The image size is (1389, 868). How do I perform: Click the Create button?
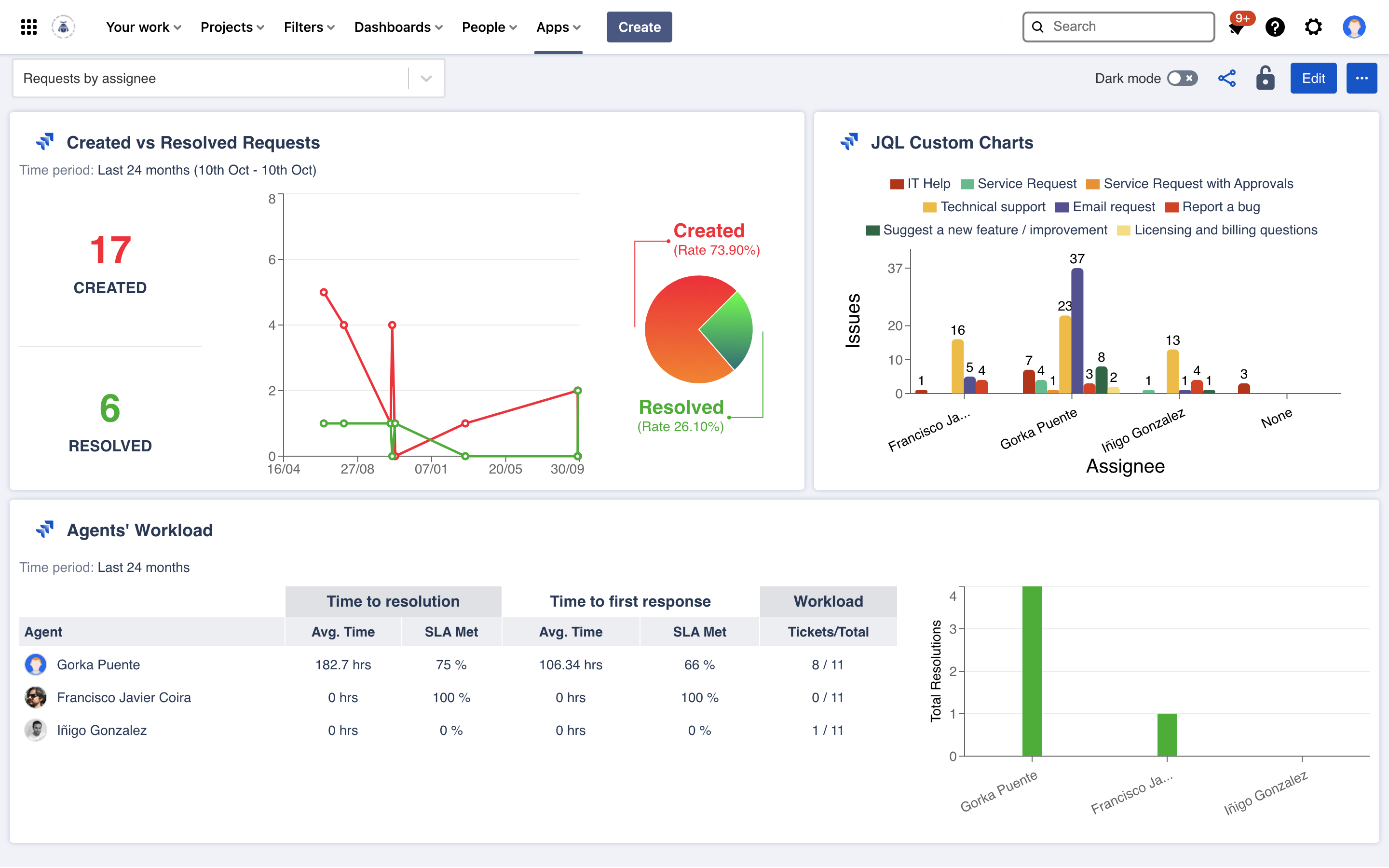[x=640, y=27]
